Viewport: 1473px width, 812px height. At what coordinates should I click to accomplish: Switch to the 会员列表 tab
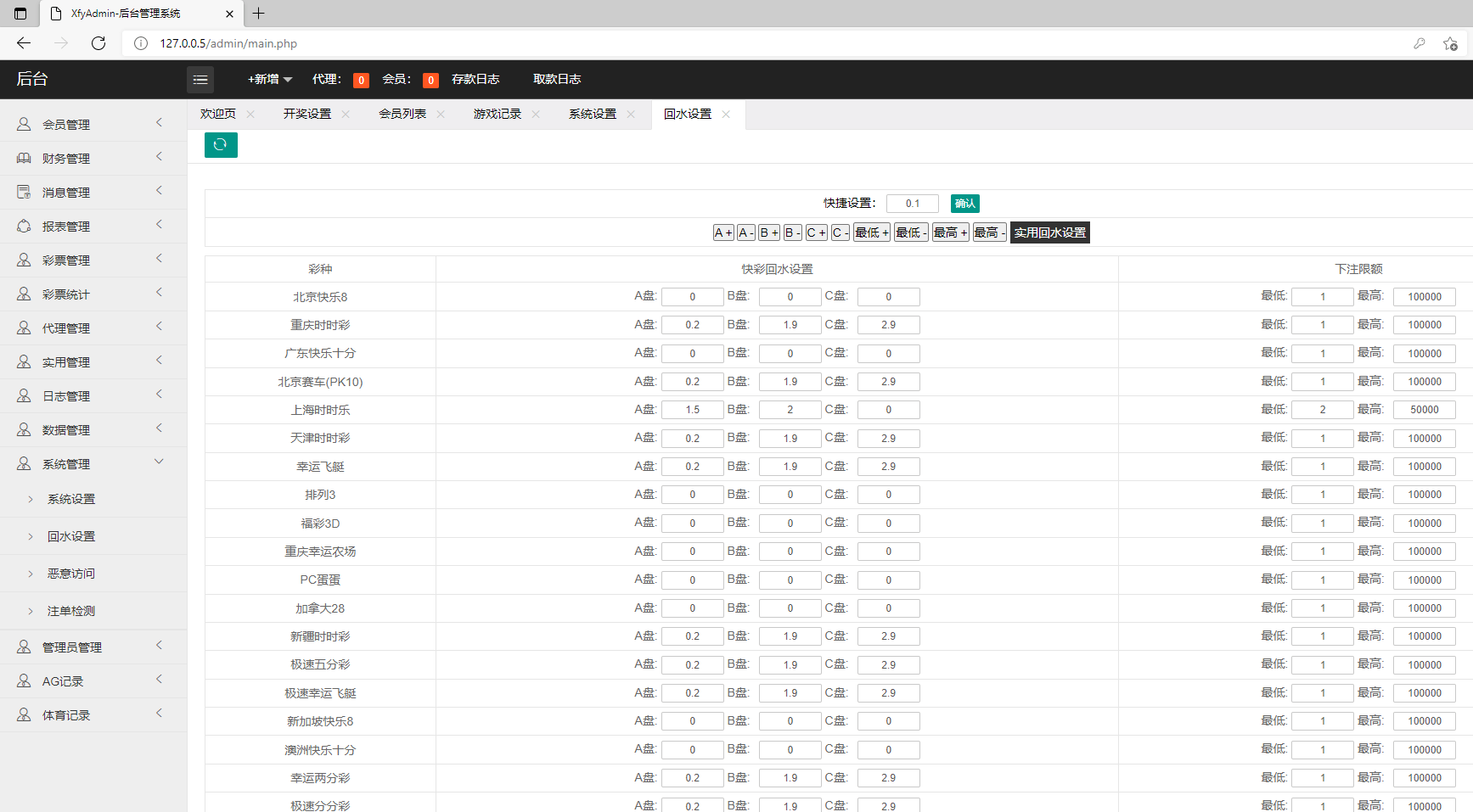click(402, 114)
